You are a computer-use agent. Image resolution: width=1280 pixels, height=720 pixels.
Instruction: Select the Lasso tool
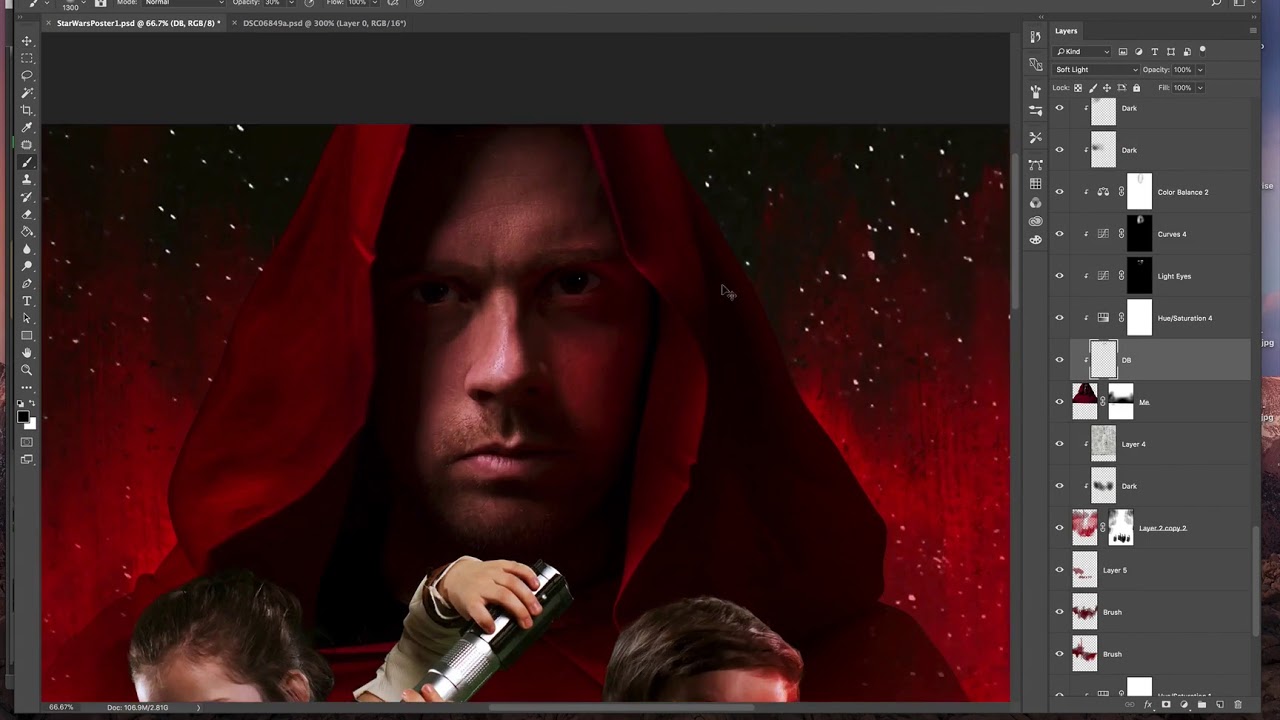[x=27, y=75]
